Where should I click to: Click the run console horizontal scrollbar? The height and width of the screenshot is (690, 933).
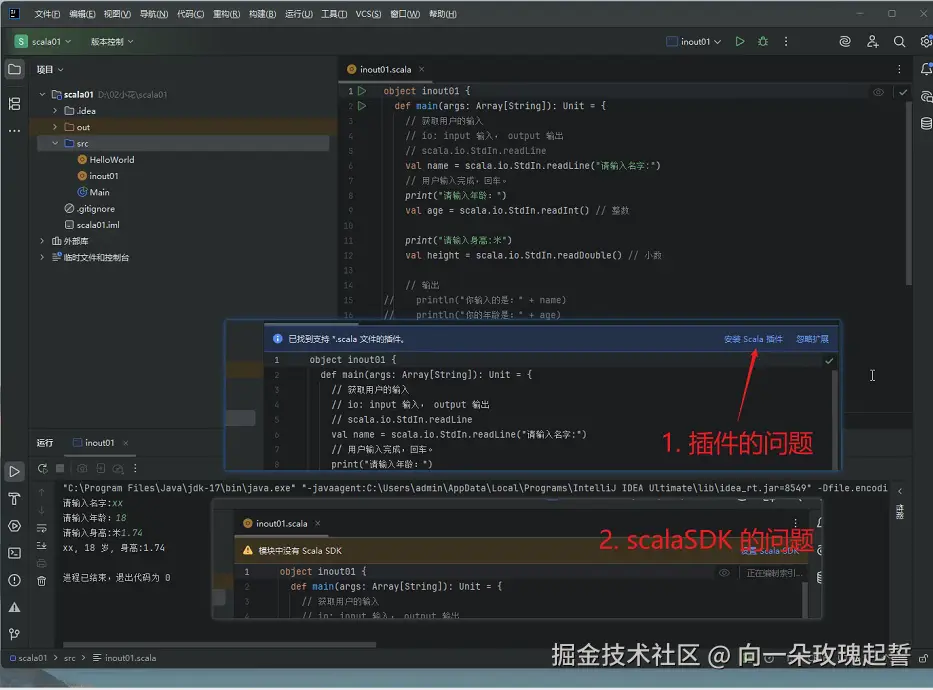pos(220,644)
